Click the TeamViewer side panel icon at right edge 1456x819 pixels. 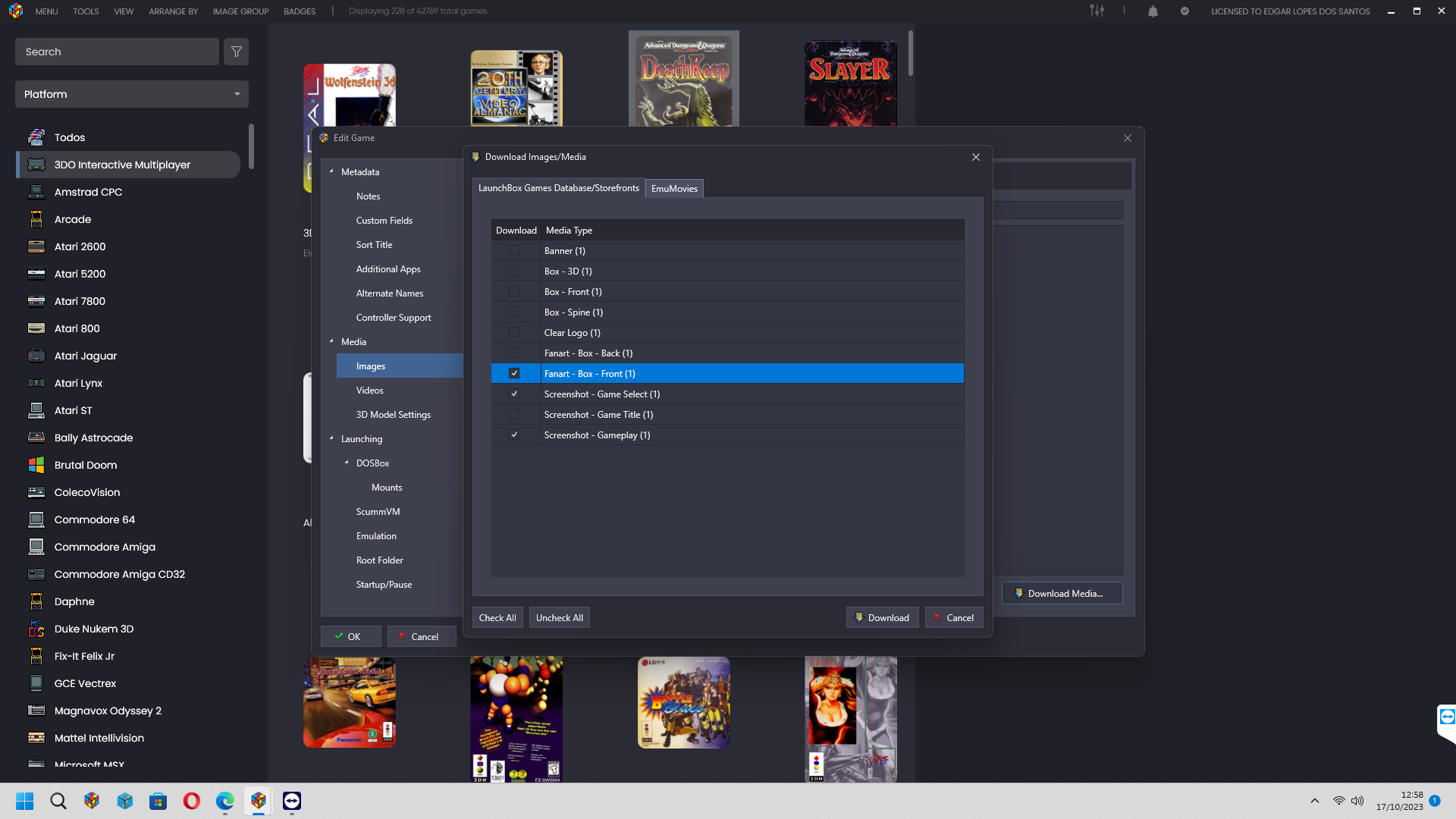pos(1447,717)
